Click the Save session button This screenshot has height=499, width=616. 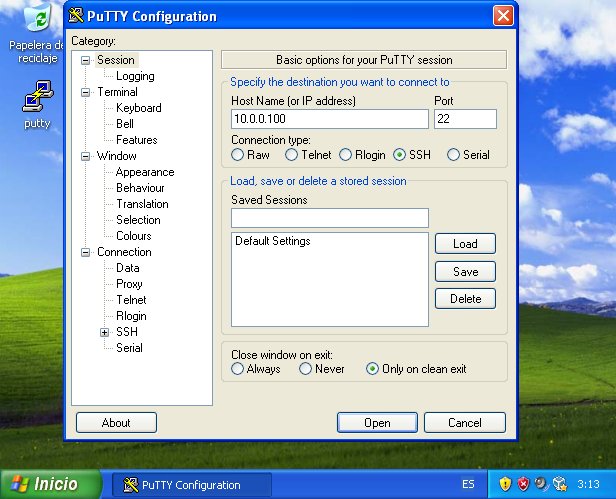pyautogui.click(x=465, y=272)
